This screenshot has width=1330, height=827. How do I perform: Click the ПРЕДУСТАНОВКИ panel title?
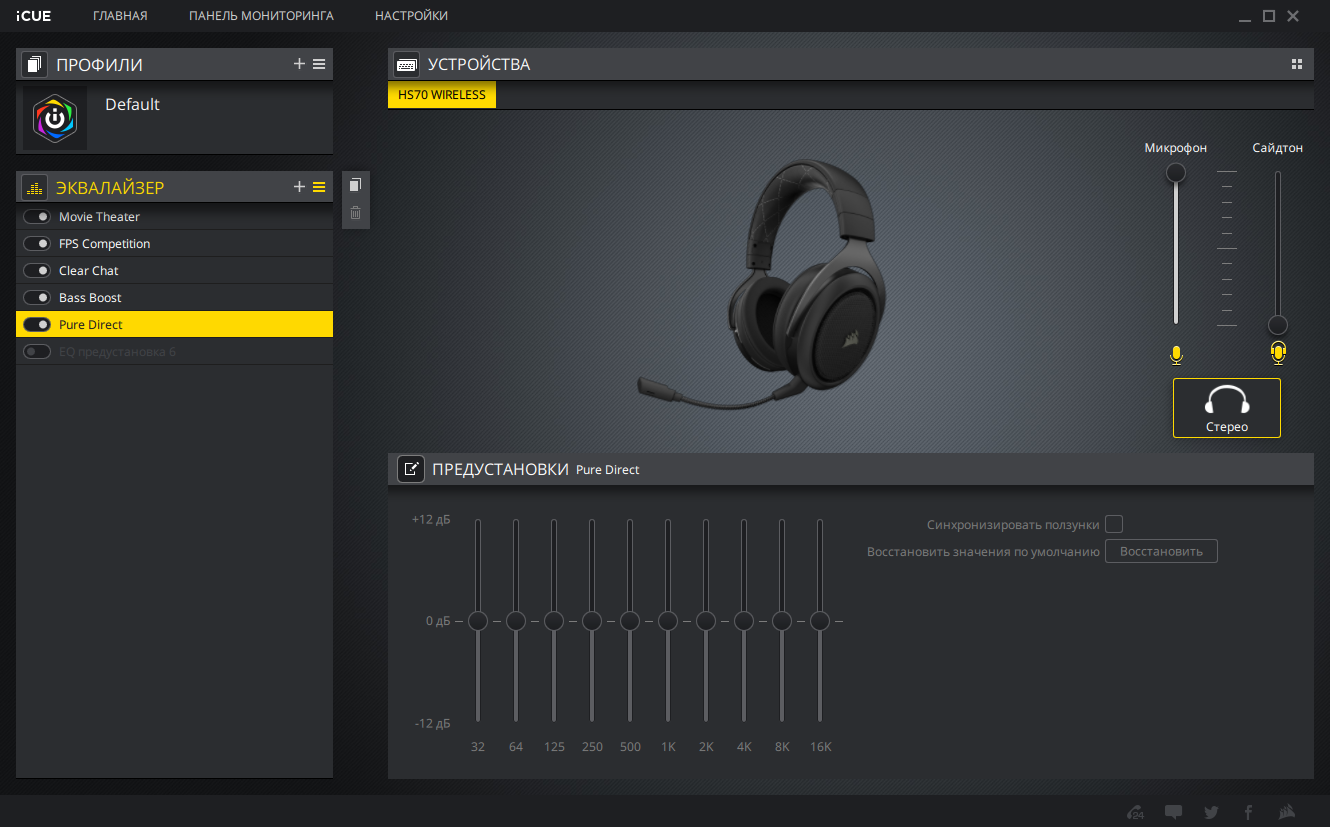[500, 469]
